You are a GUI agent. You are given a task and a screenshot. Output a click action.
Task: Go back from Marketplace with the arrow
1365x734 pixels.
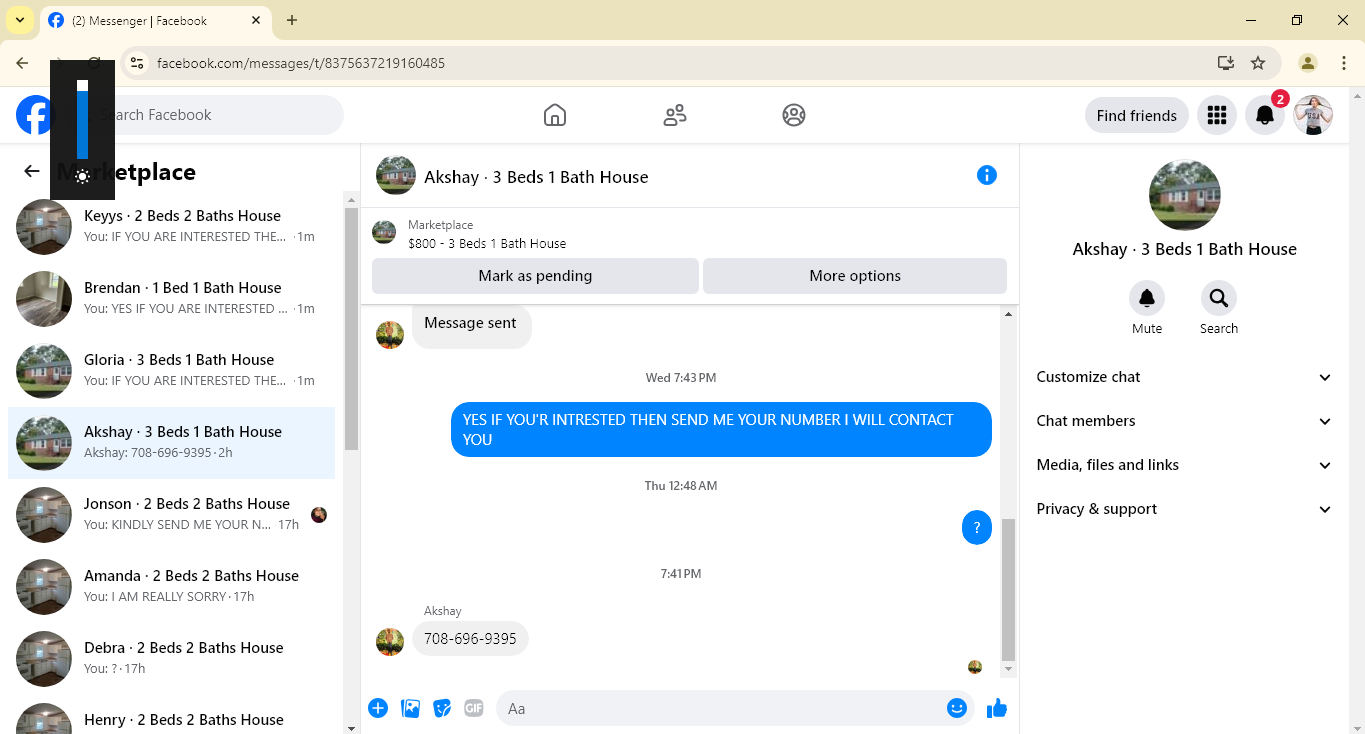click(x=32, y=172)
